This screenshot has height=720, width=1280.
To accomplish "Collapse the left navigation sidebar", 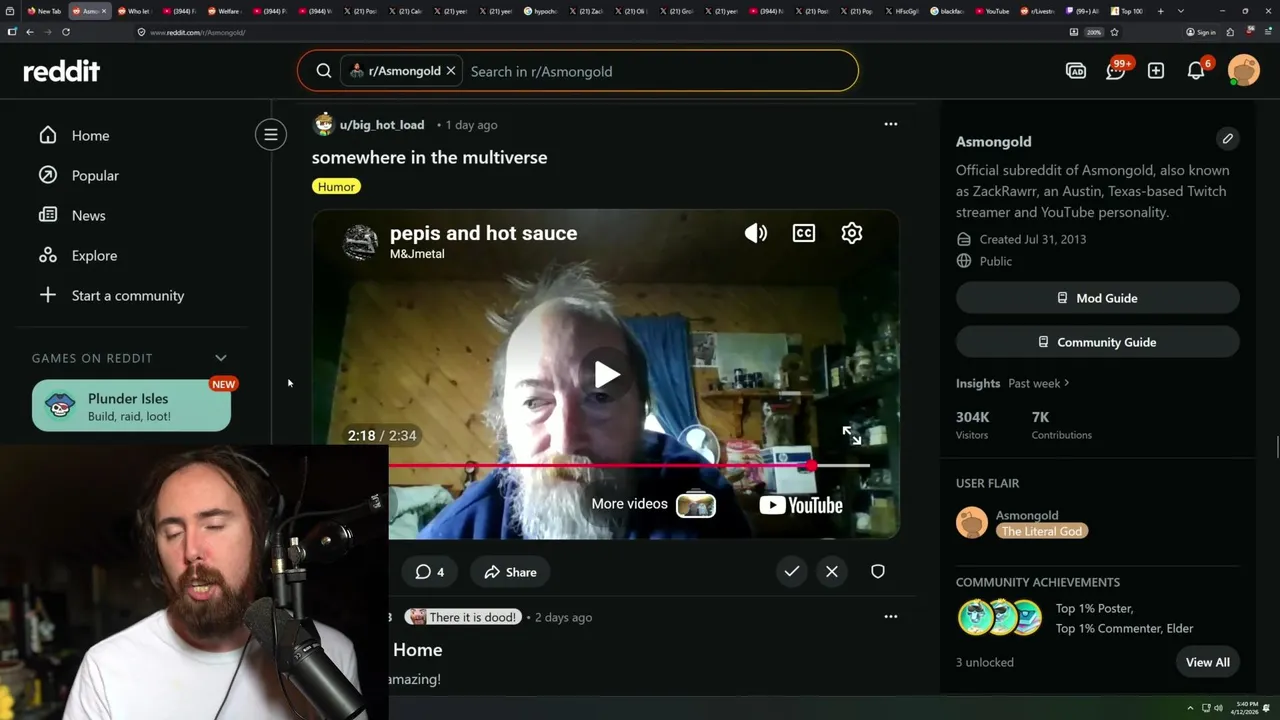I will (x=270, y=134).
